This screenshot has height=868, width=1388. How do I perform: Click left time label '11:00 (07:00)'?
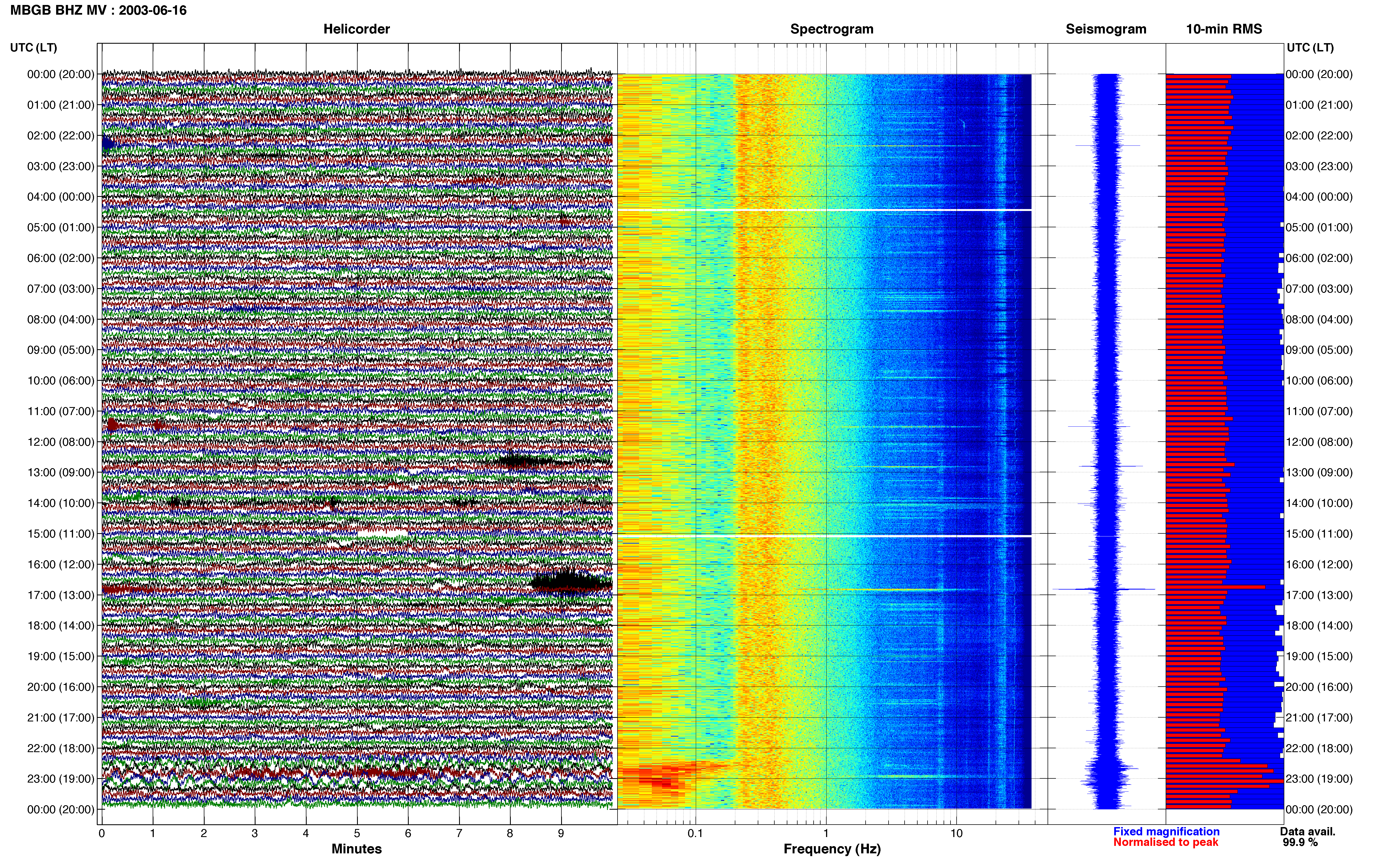[61, 411]
